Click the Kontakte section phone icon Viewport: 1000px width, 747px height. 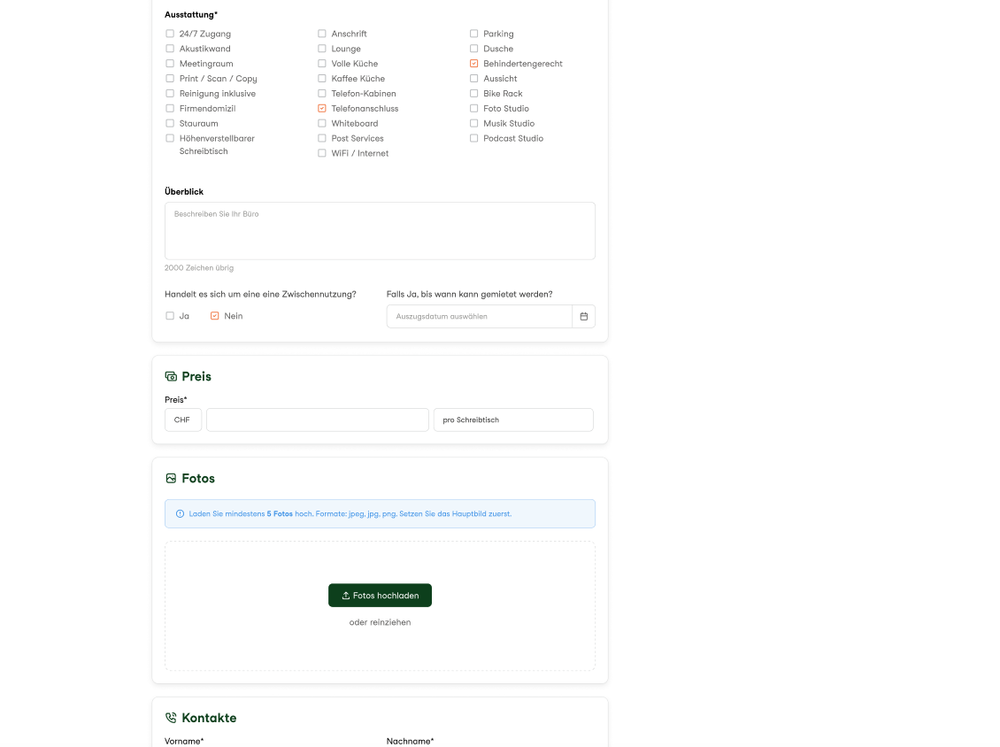(171, 718)
